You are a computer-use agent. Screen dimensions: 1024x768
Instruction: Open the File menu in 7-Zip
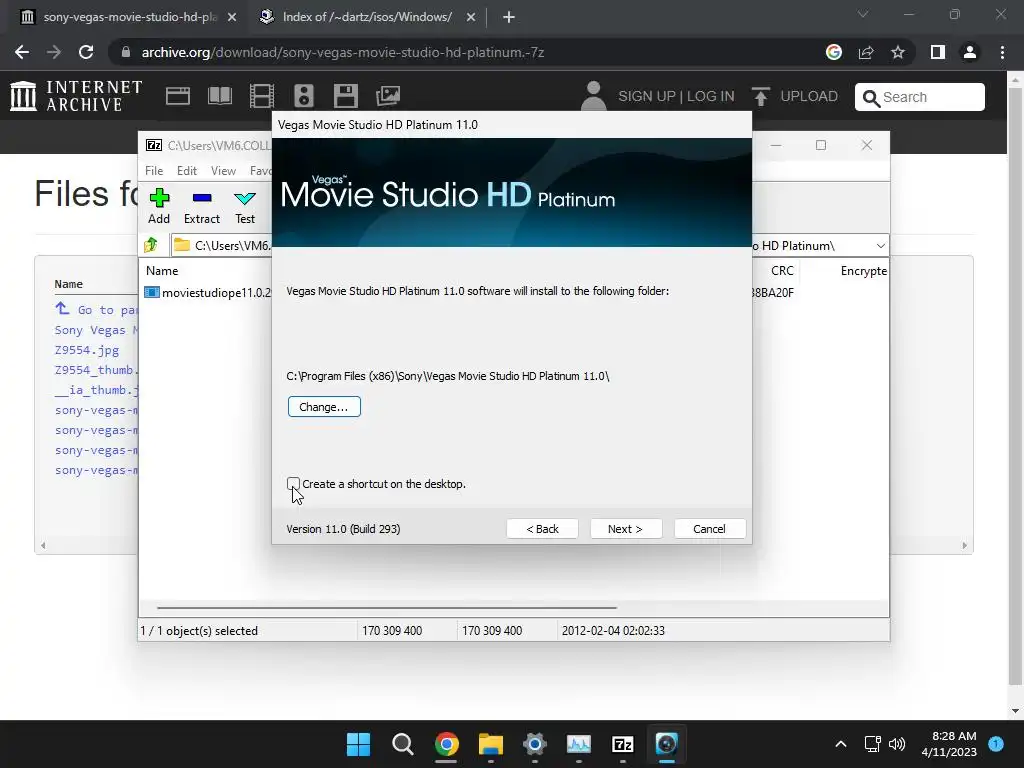tap(154, 170)
